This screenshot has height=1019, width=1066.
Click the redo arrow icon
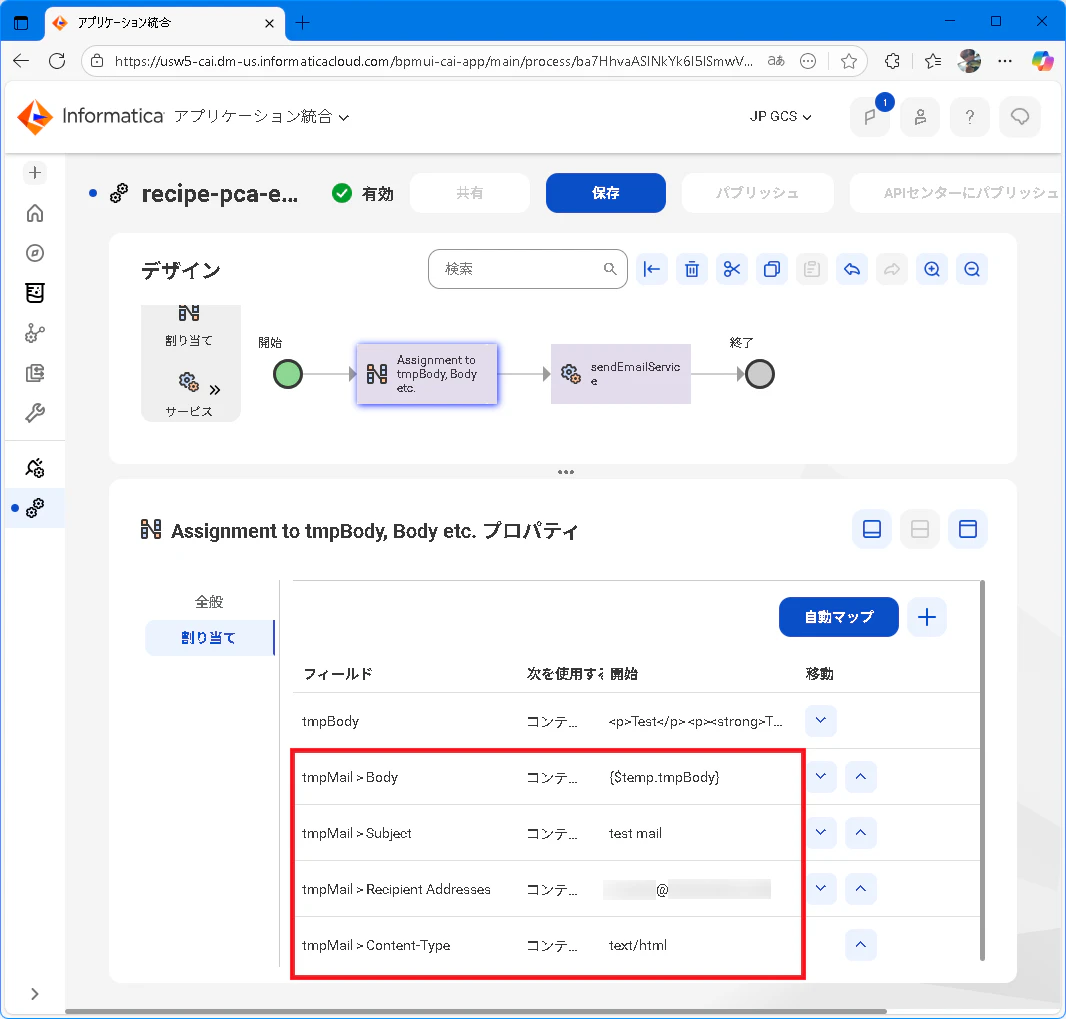892,269
